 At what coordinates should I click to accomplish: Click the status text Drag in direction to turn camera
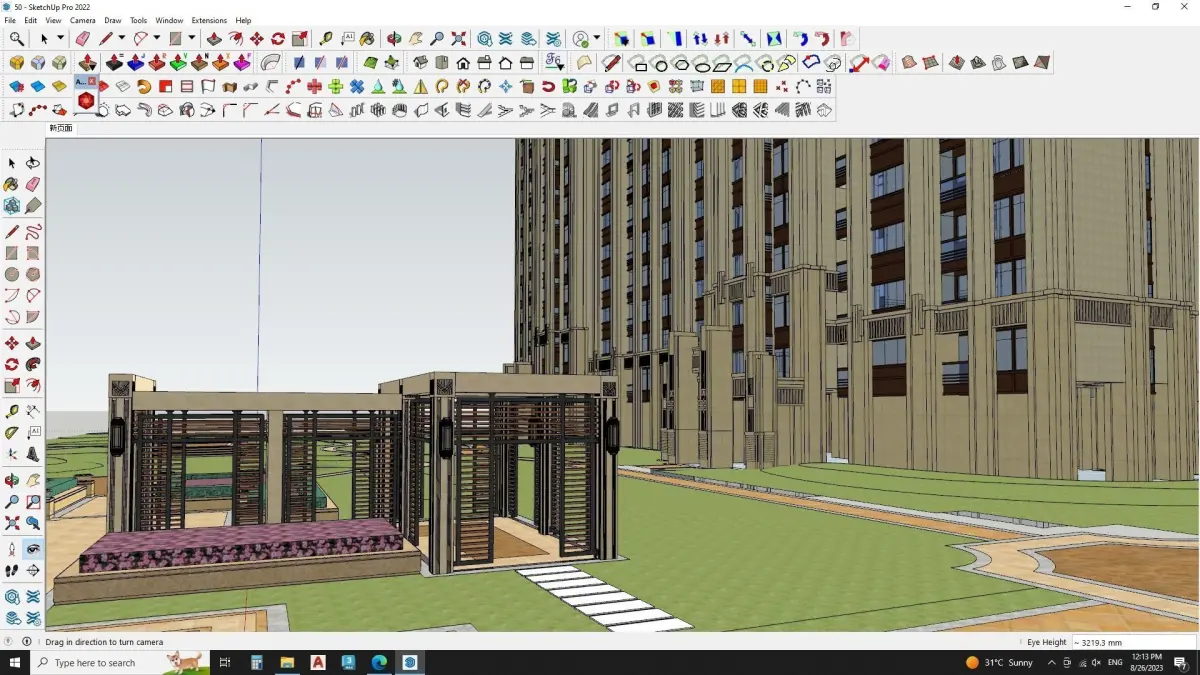[104, 642]
